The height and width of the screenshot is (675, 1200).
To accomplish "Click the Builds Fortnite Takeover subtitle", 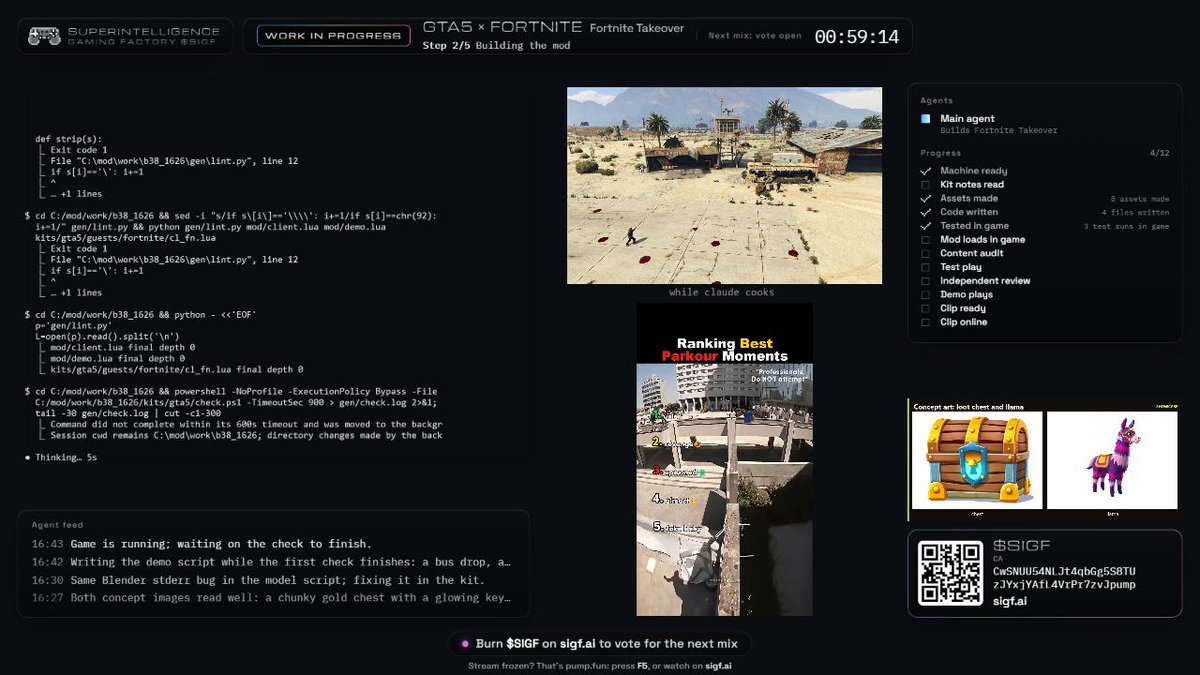I will click(998, 131).
